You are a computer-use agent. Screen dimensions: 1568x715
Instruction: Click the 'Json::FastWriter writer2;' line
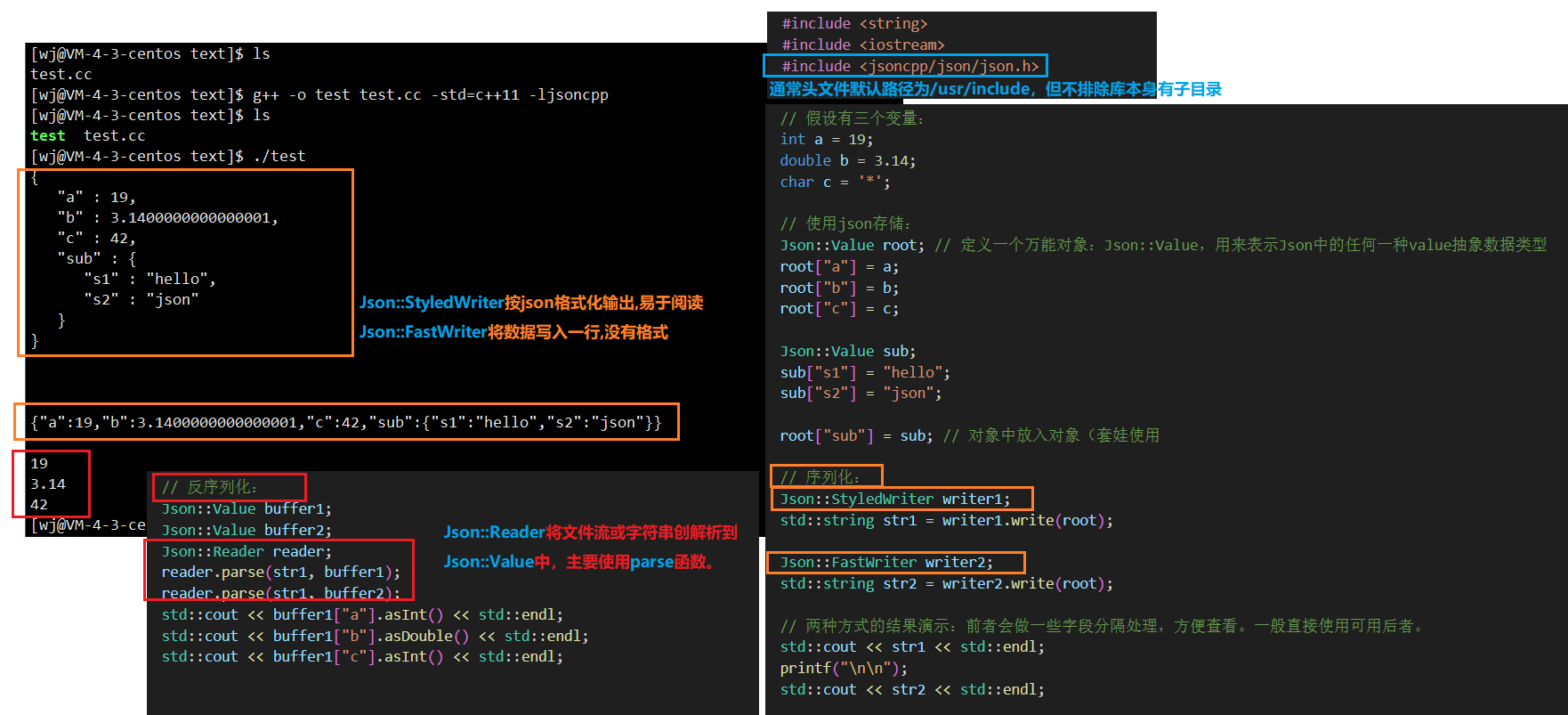click(x=886, y=562)
